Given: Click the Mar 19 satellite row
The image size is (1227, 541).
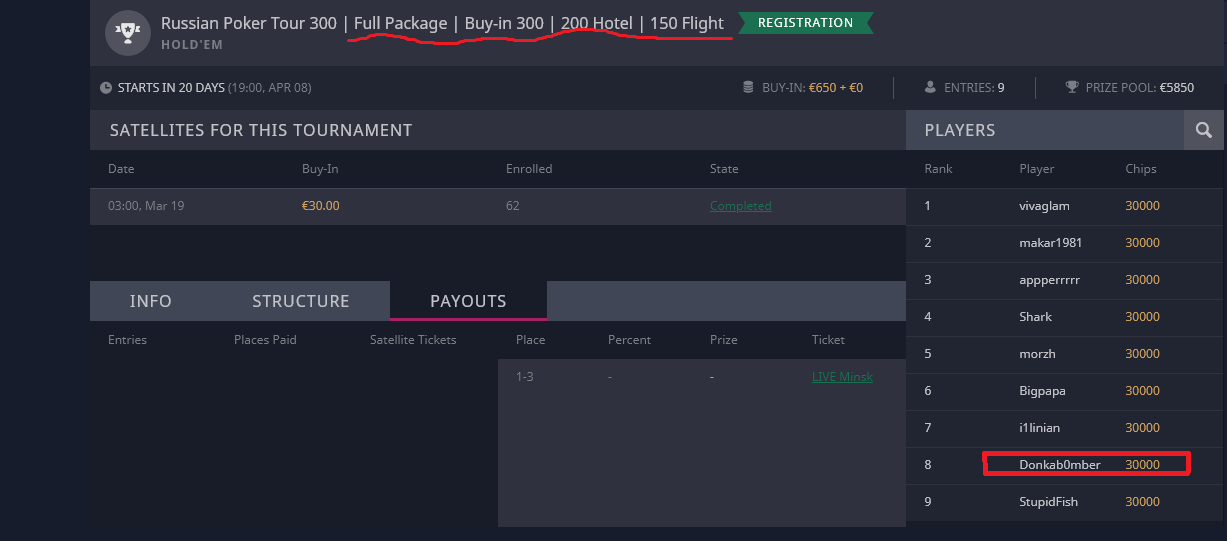Looking at the screenshot, I should [497, 206].
